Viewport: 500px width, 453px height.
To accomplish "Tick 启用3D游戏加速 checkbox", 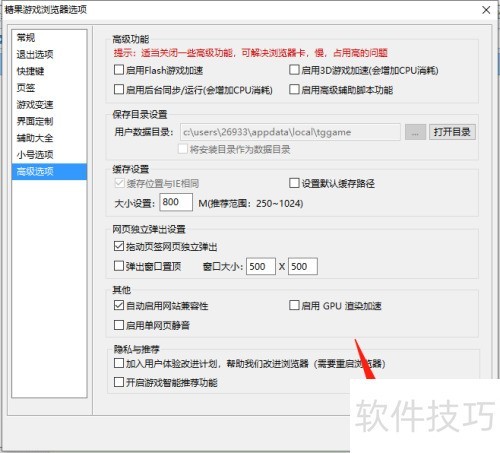I will tap(294, 70).
